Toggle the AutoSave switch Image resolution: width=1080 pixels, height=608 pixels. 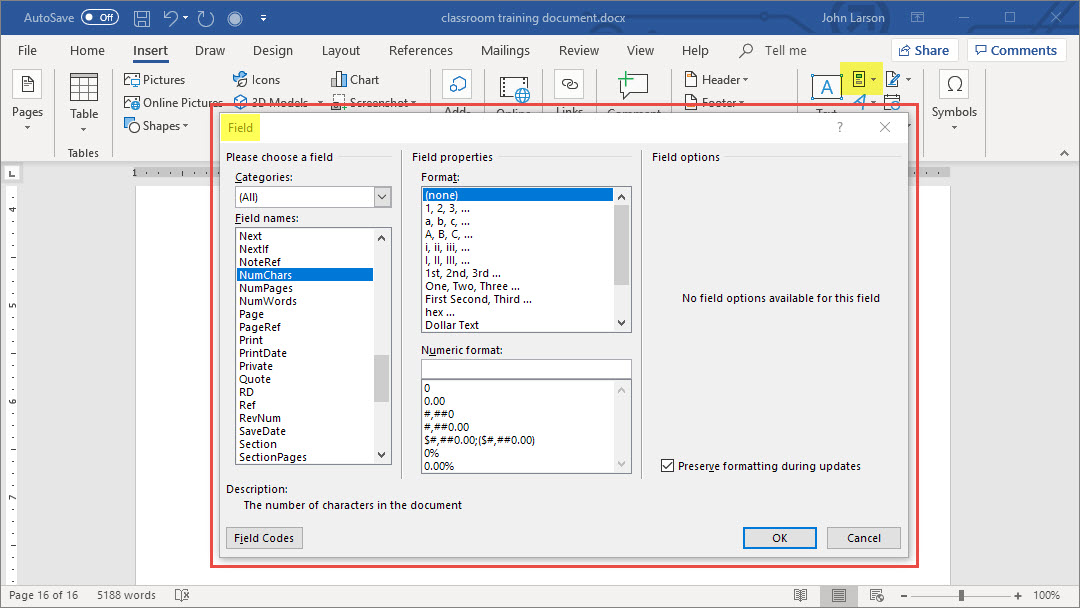(x=99, y=18)
